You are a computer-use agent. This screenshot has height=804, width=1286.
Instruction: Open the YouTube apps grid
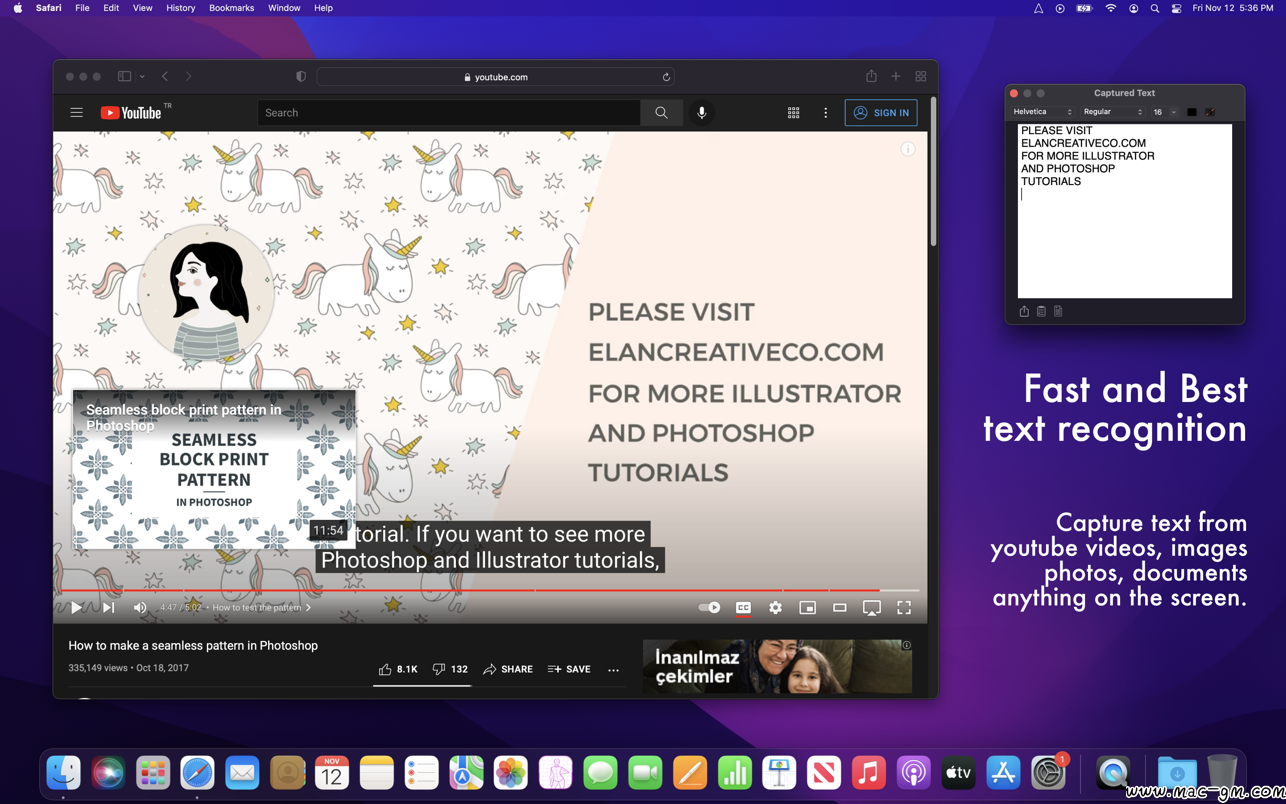click(x=793, y=113)
